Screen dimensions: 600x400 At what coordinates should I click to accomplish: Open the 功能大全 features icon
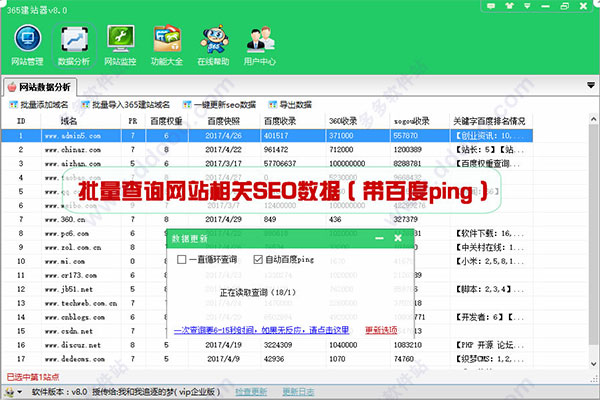coord(166,40)
